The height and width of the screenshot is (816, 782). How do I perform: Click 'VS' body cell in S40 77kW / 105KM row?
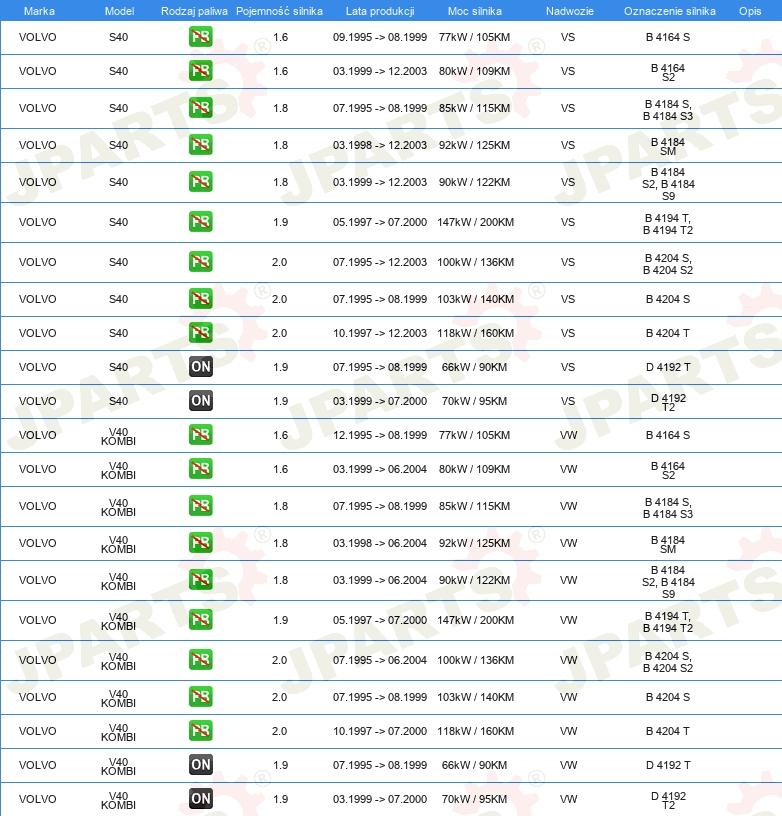click(568, 37)
